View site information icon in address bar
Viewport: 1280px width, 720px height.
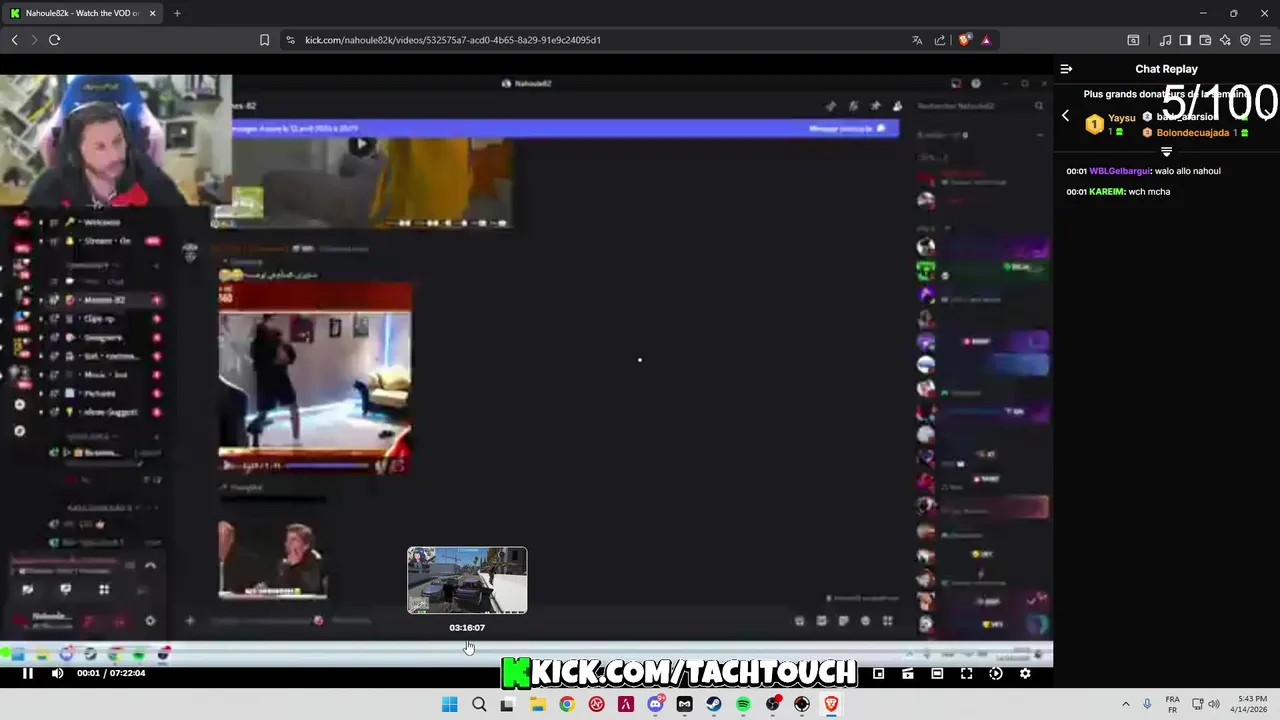coord(290,40)
